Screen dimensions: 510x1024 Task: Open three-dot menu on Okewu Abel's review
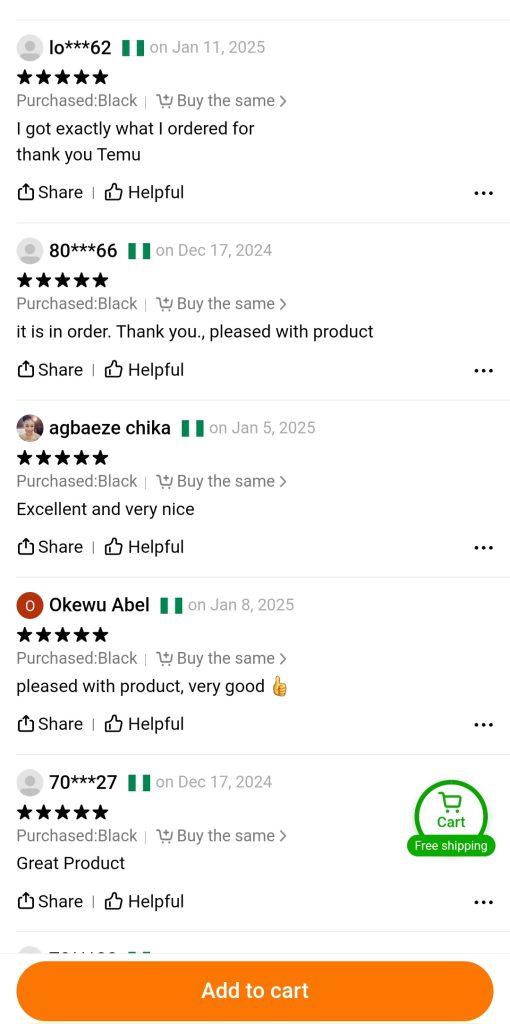tap(483, 724)
